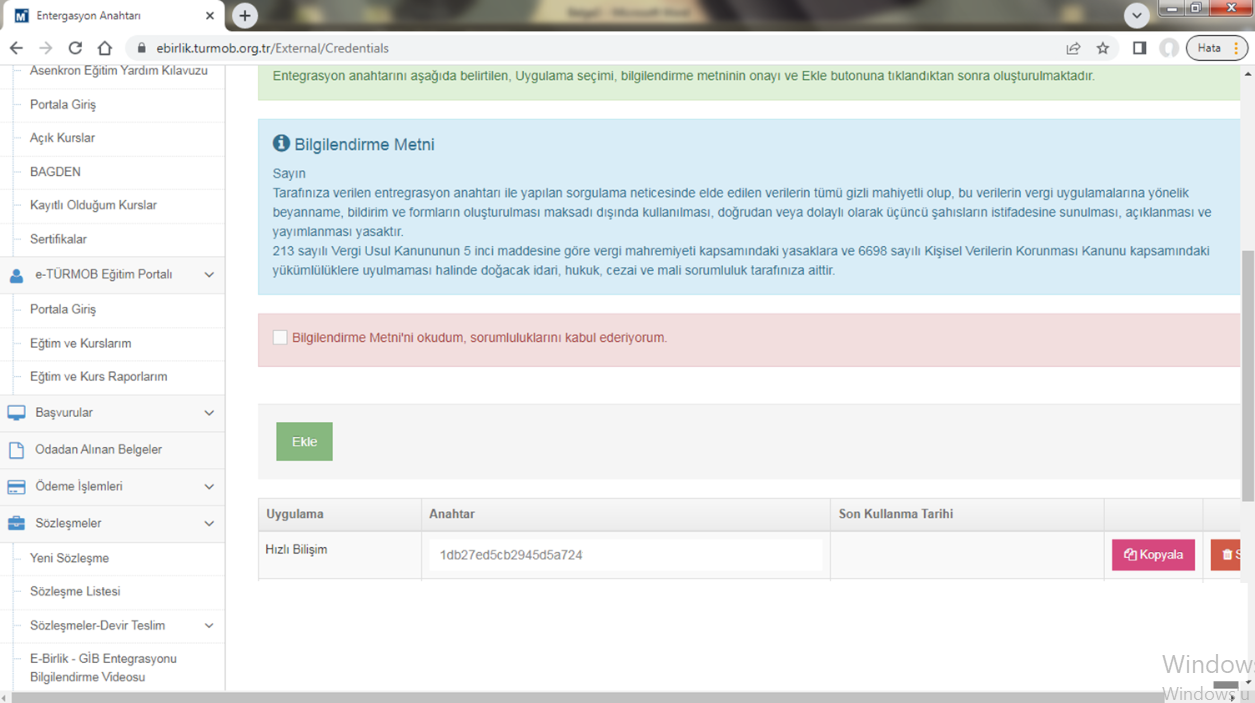Select Sözleşme Listesi in sidebar
Viewport: 1255px width, 703px height.
(75, 592)
